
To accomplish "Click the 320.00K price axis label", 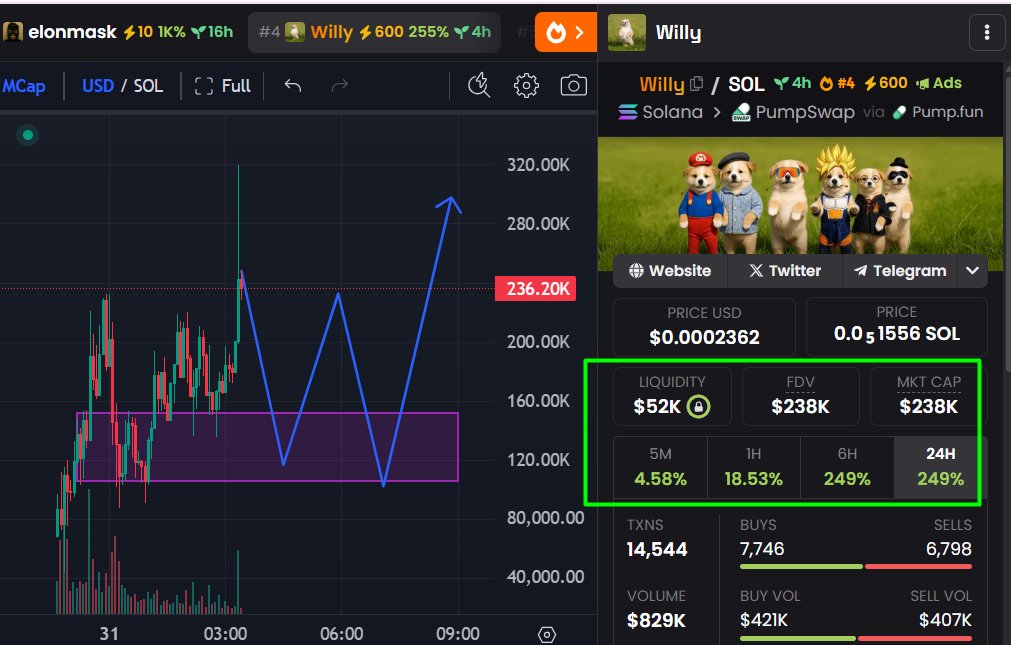I will [x=538, y=165].
